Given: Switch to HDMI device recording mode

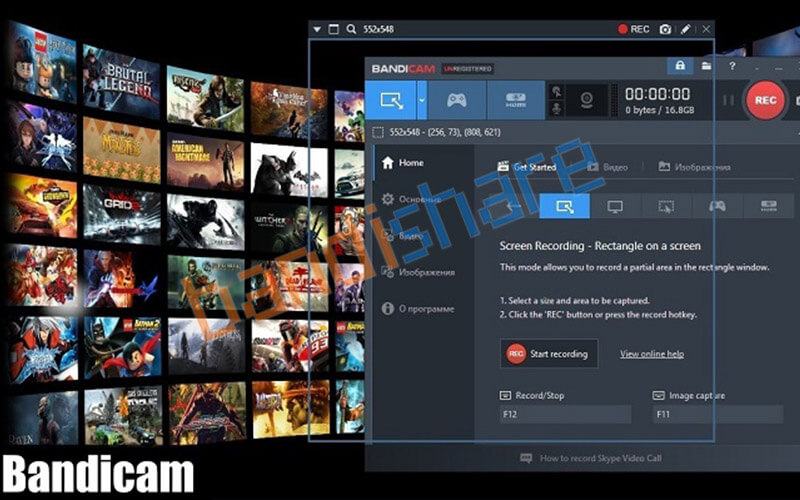Looking at the screenshot, I should [x=515, y=101].
